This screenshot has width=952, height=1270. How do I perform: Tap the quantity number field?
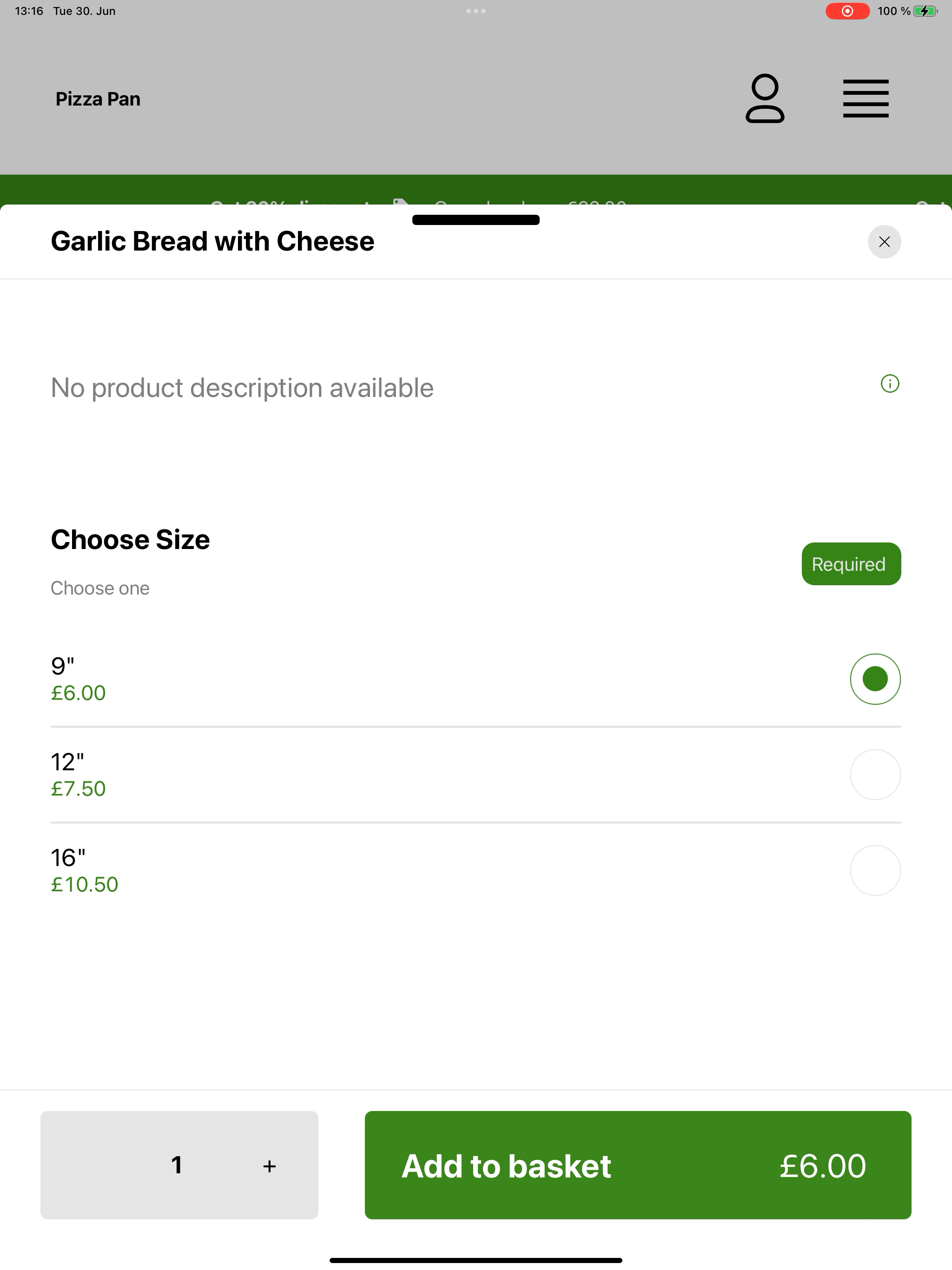pos(177,1165)
